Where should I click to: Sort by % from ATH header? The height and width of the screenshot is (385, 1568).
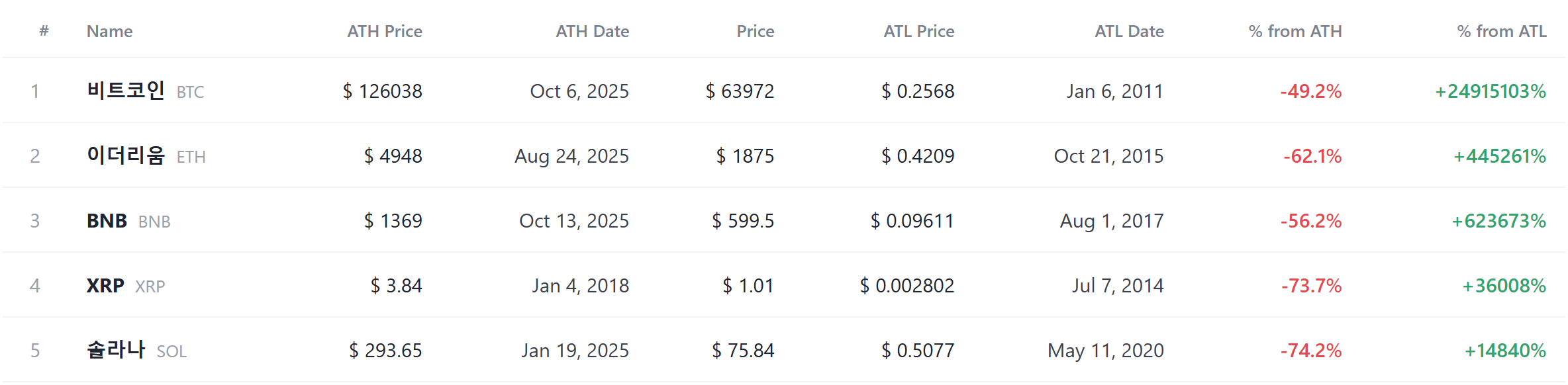pos(1295,31)
